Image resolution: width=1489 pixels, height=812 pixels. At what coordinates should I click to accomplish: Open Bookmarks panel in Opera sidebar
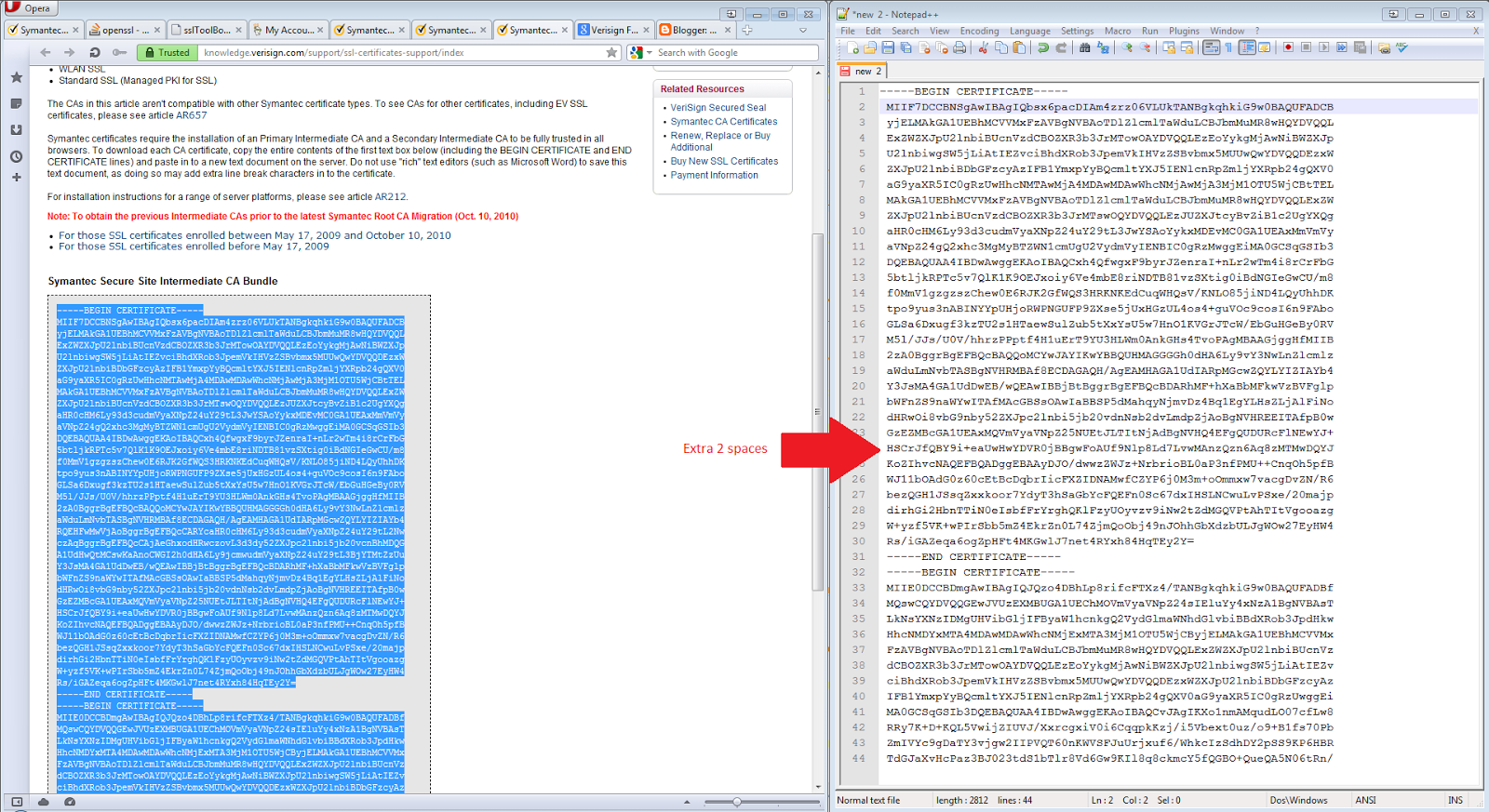click(16, 78)
